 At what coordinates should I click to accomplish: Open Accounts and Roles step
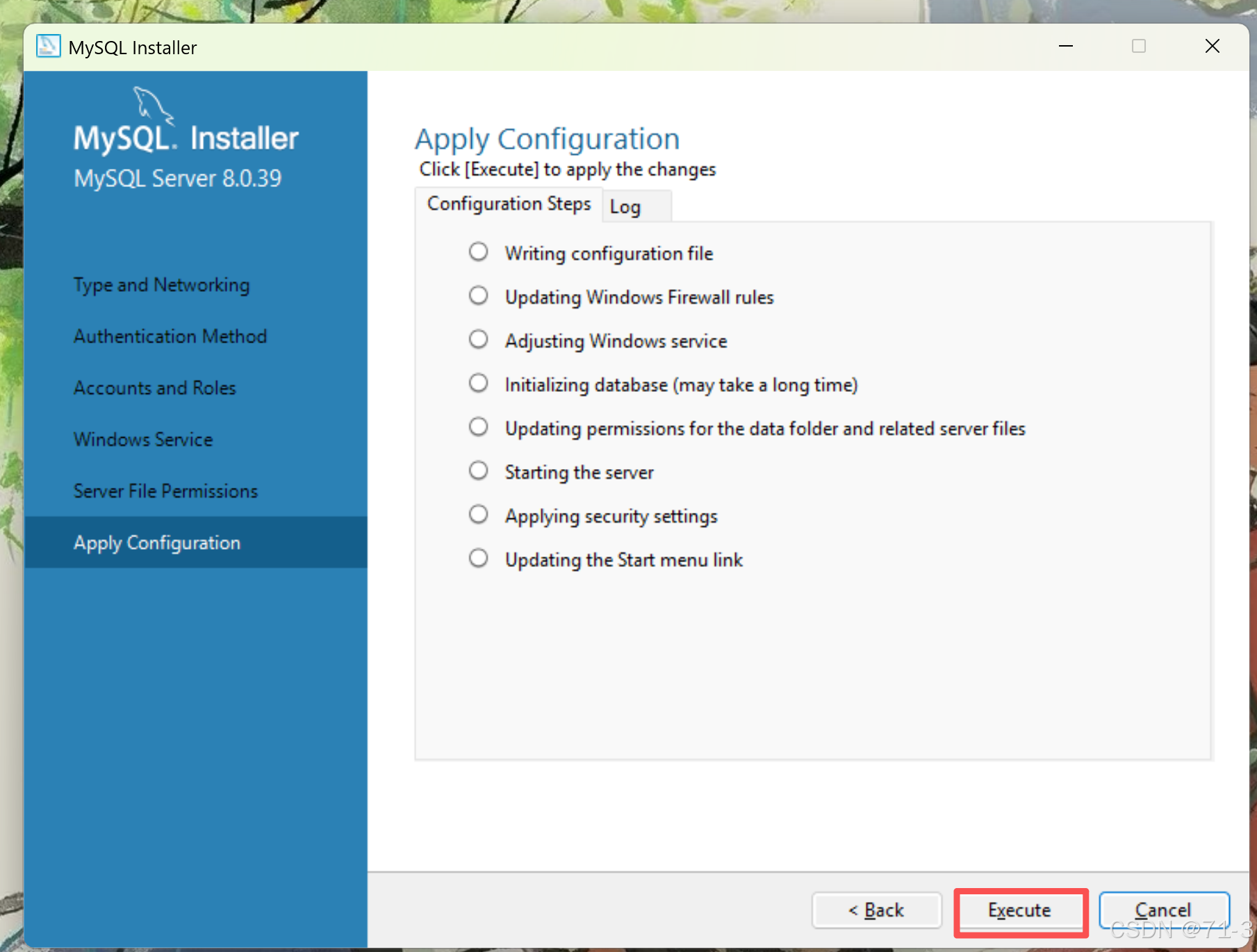tap(155, 388)
